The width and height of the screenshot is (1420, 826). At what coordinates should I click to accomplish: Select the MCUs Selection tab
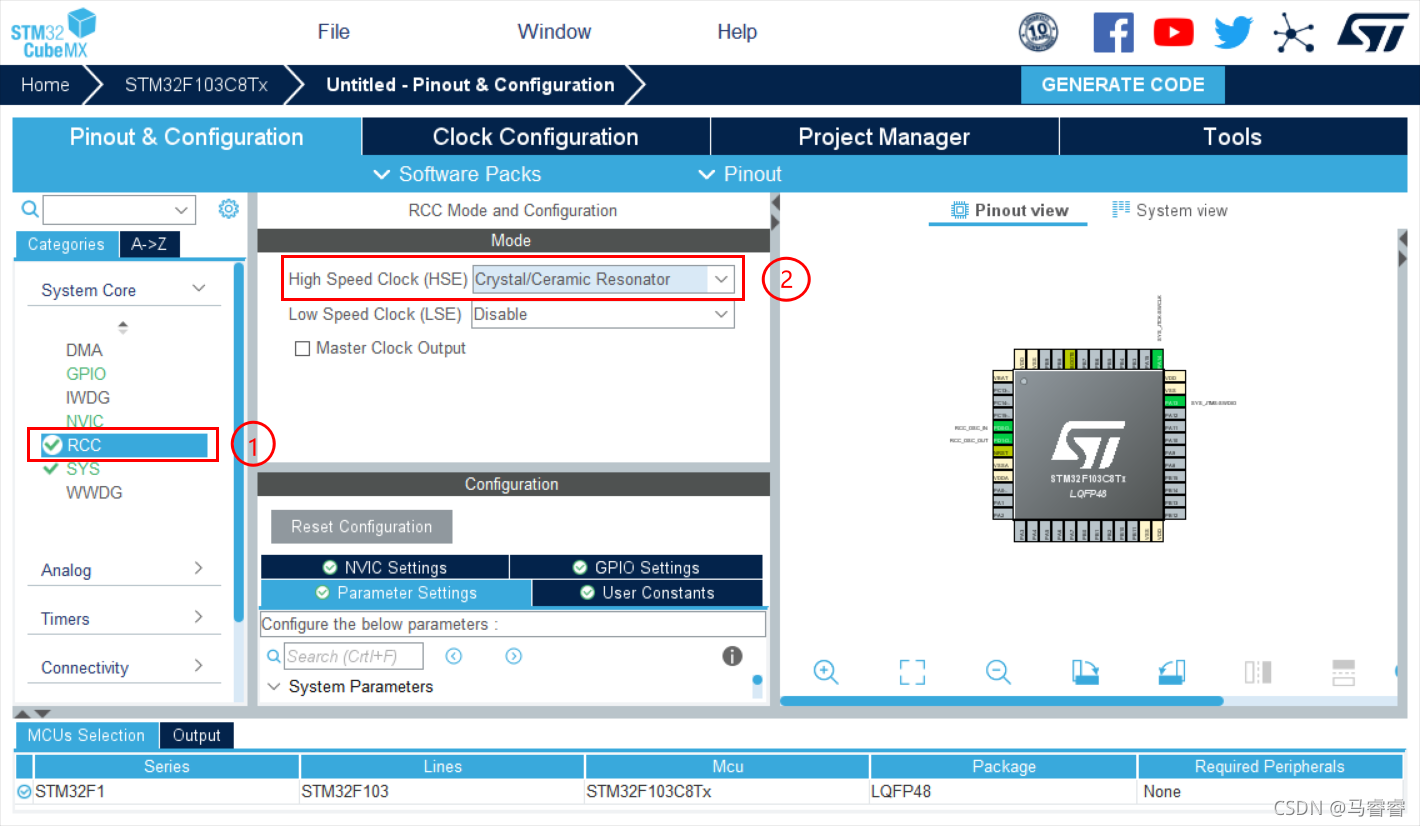(86, 735)
